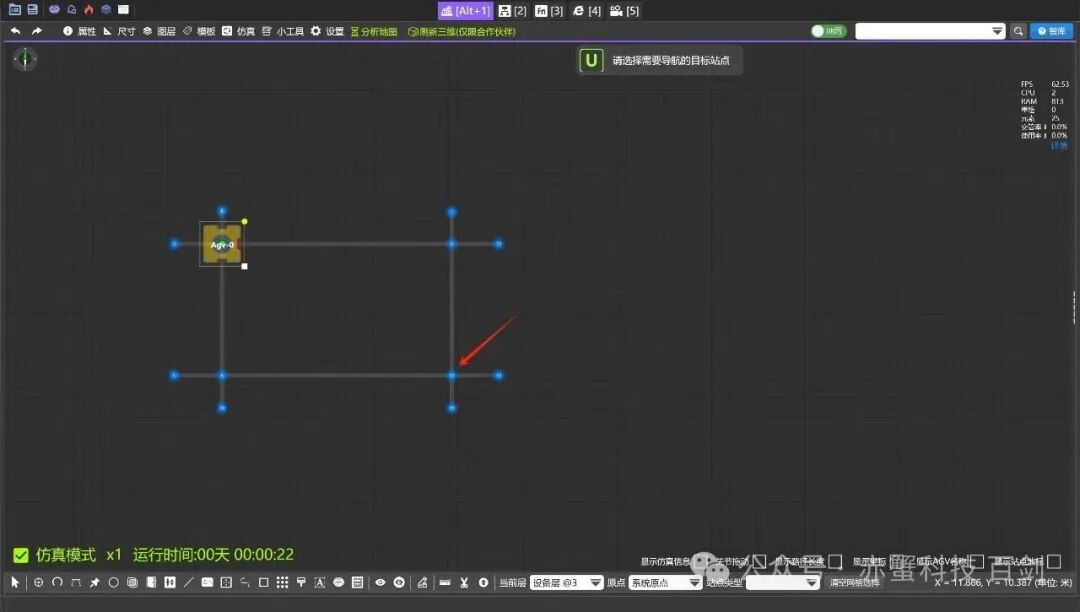Click the blue 智库 button

(1052, 31)
